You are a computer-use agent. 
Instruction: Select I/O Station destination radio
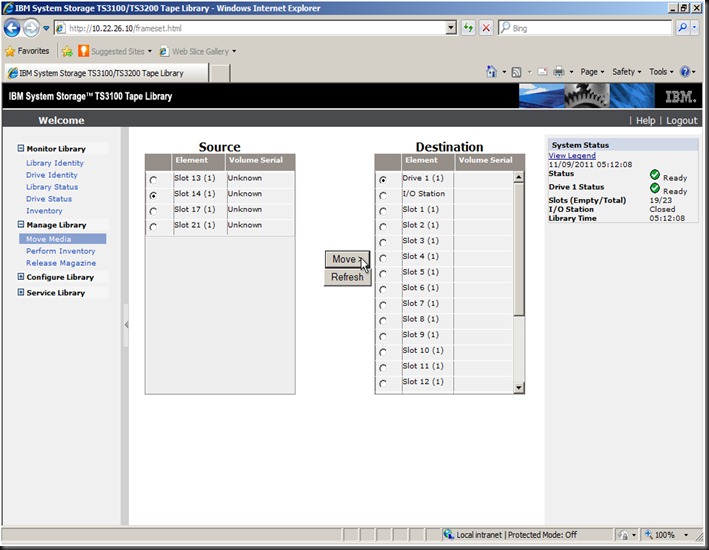pos(383,195)
